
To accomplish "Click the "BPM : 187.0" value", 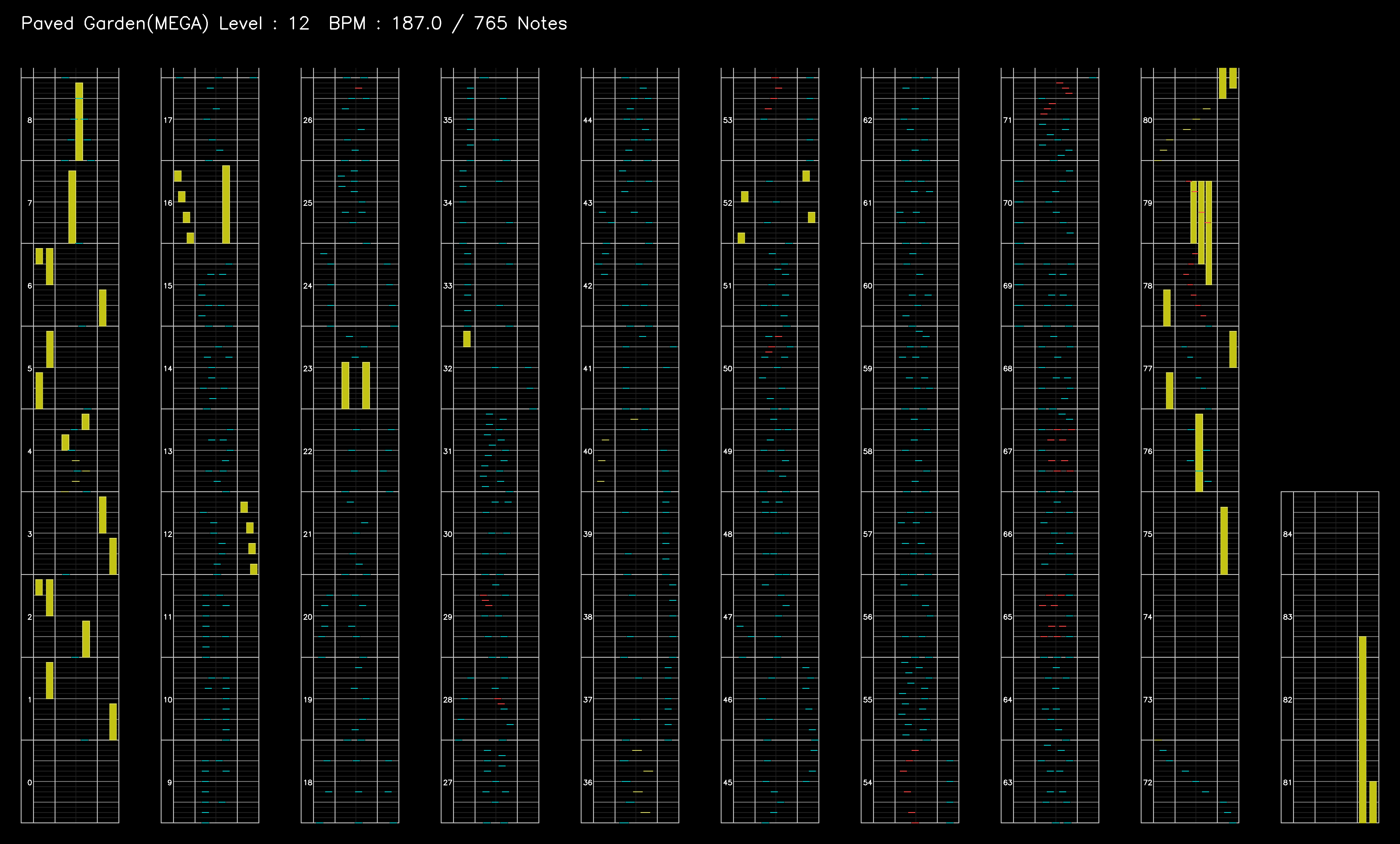I will pos(385,23).
